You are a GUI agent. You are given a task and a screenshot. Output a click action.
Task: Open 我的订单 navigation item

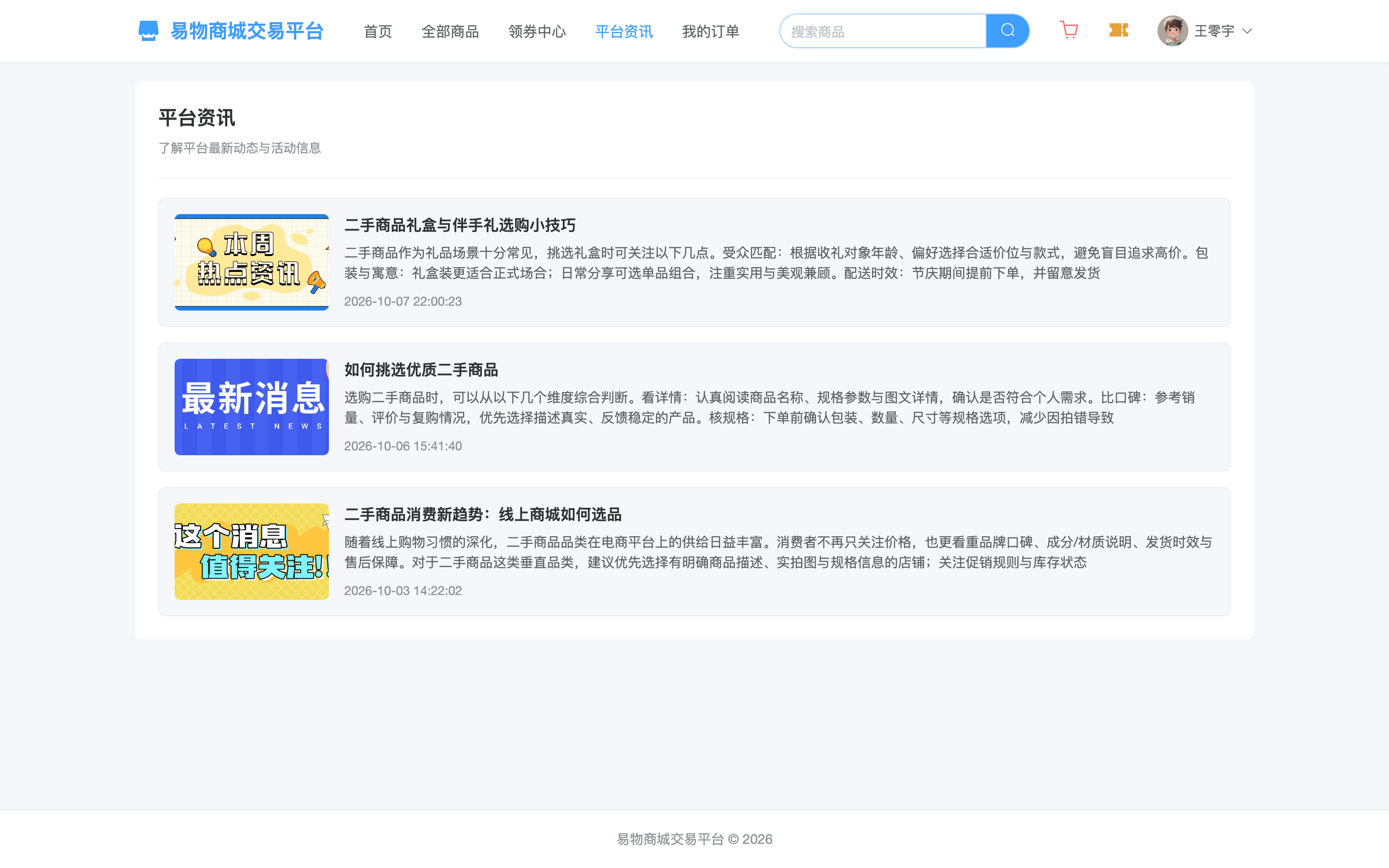[710, 31]
